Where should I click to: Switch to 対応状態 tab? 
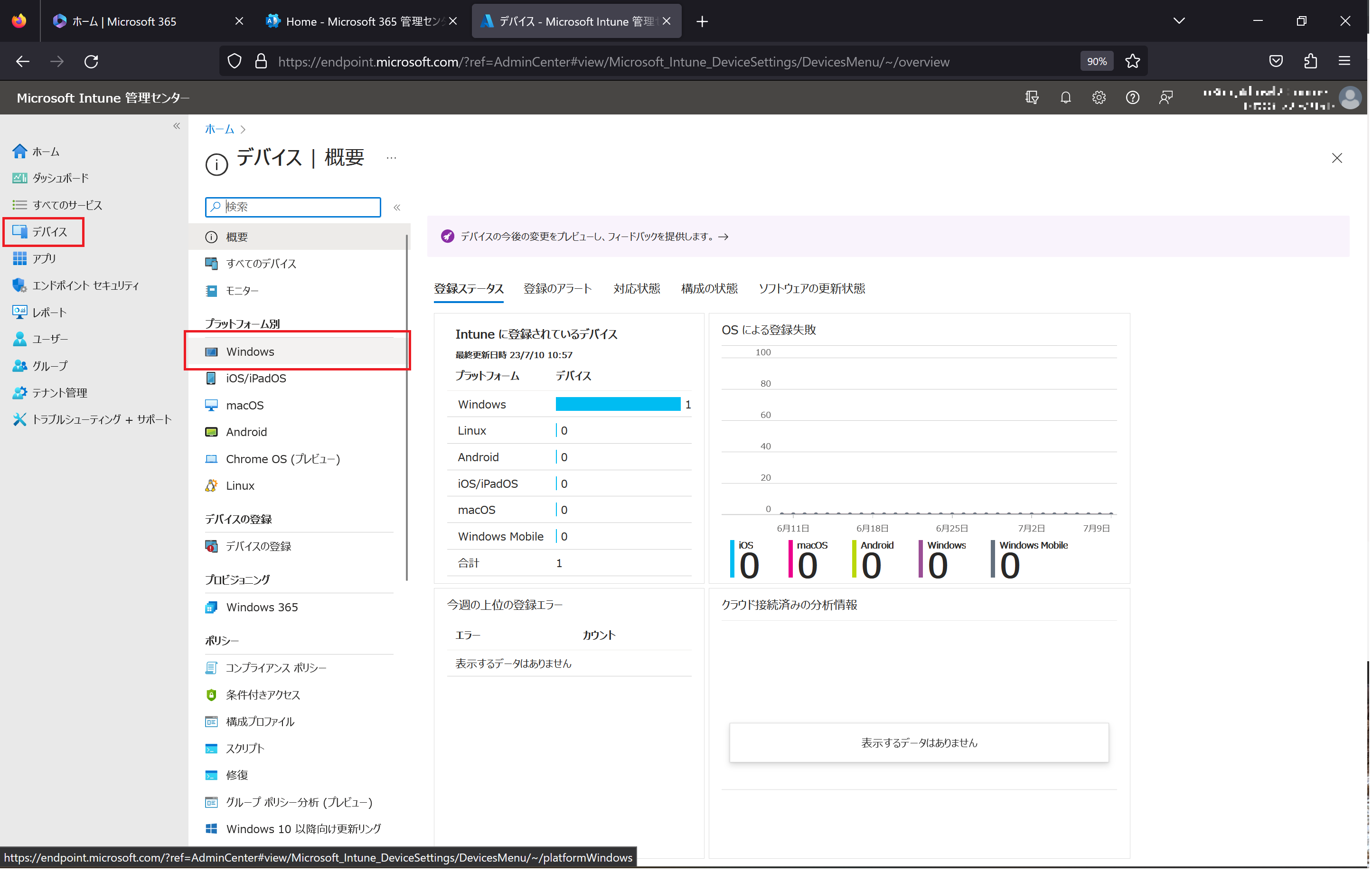[638, 289]
